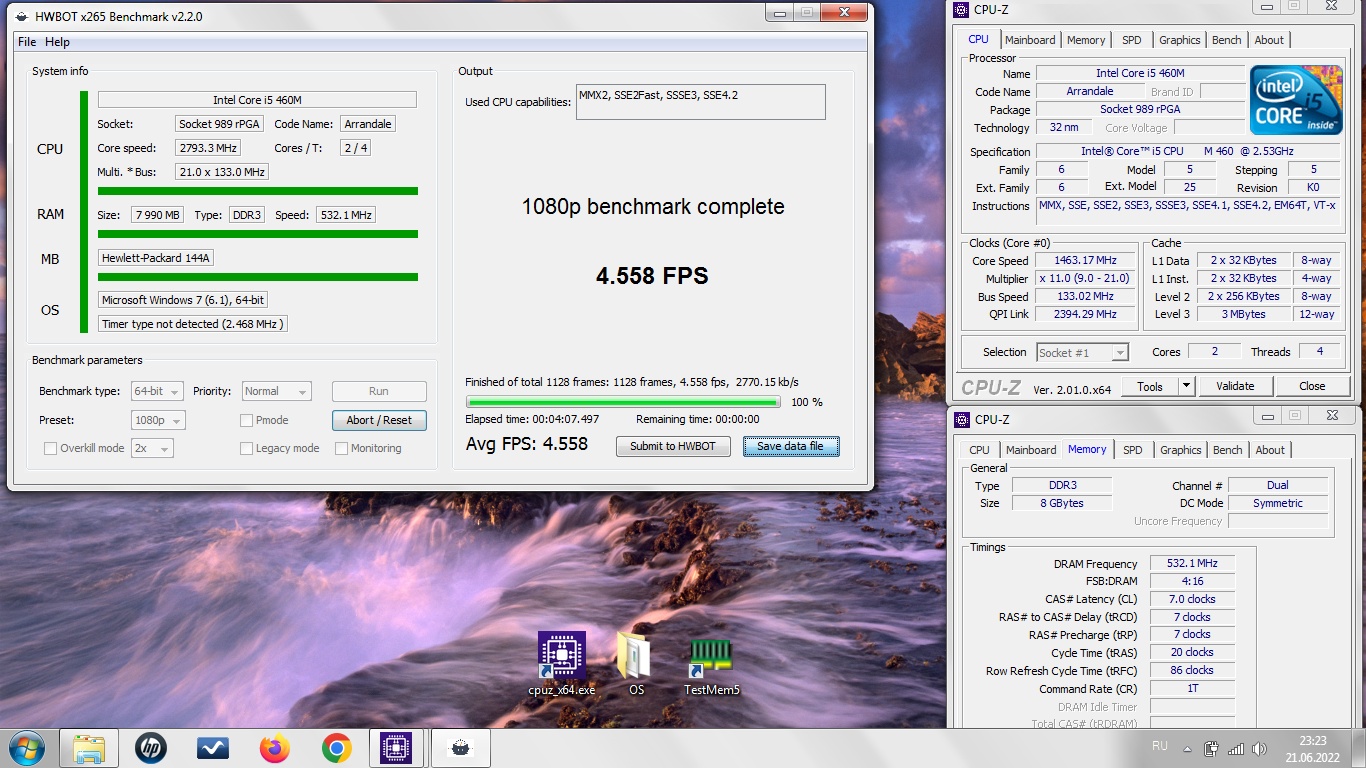Click the Hewlett-Packard 144A motherboard field
Viewport: 1366px width, 768px height.
(156, 258)
